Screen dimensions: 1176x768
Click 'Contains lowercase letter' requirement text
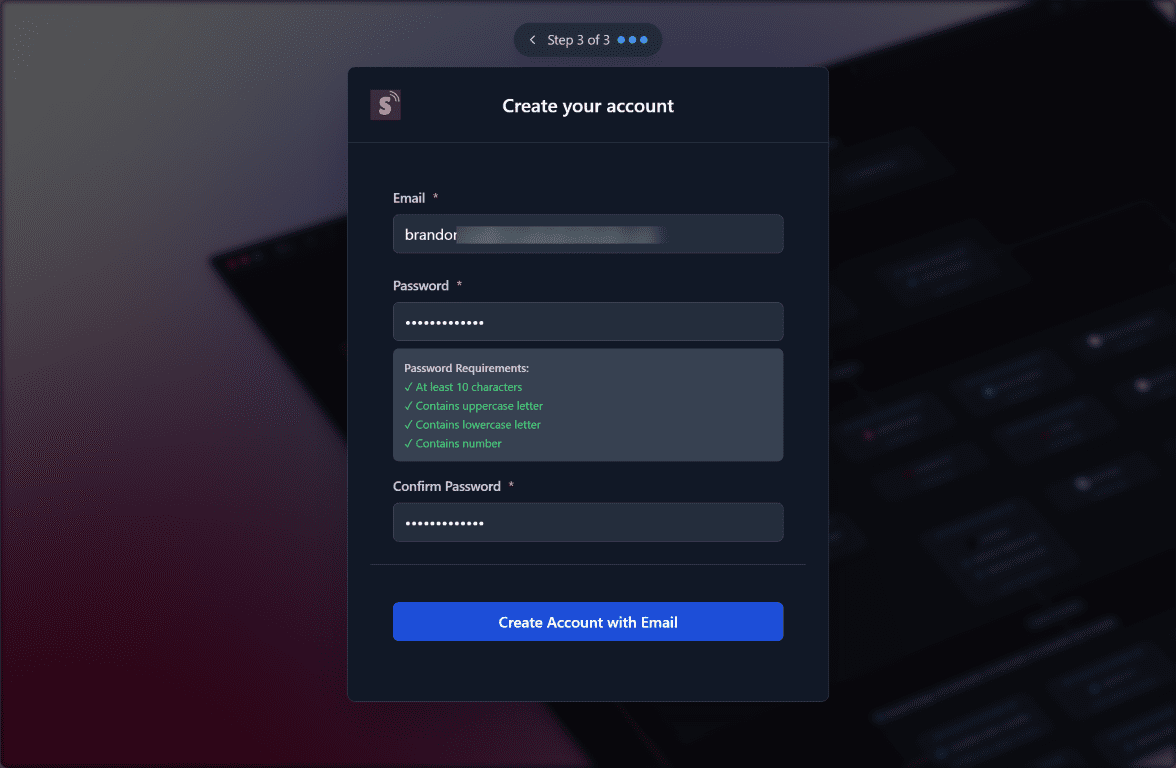[x=478, y=424]
